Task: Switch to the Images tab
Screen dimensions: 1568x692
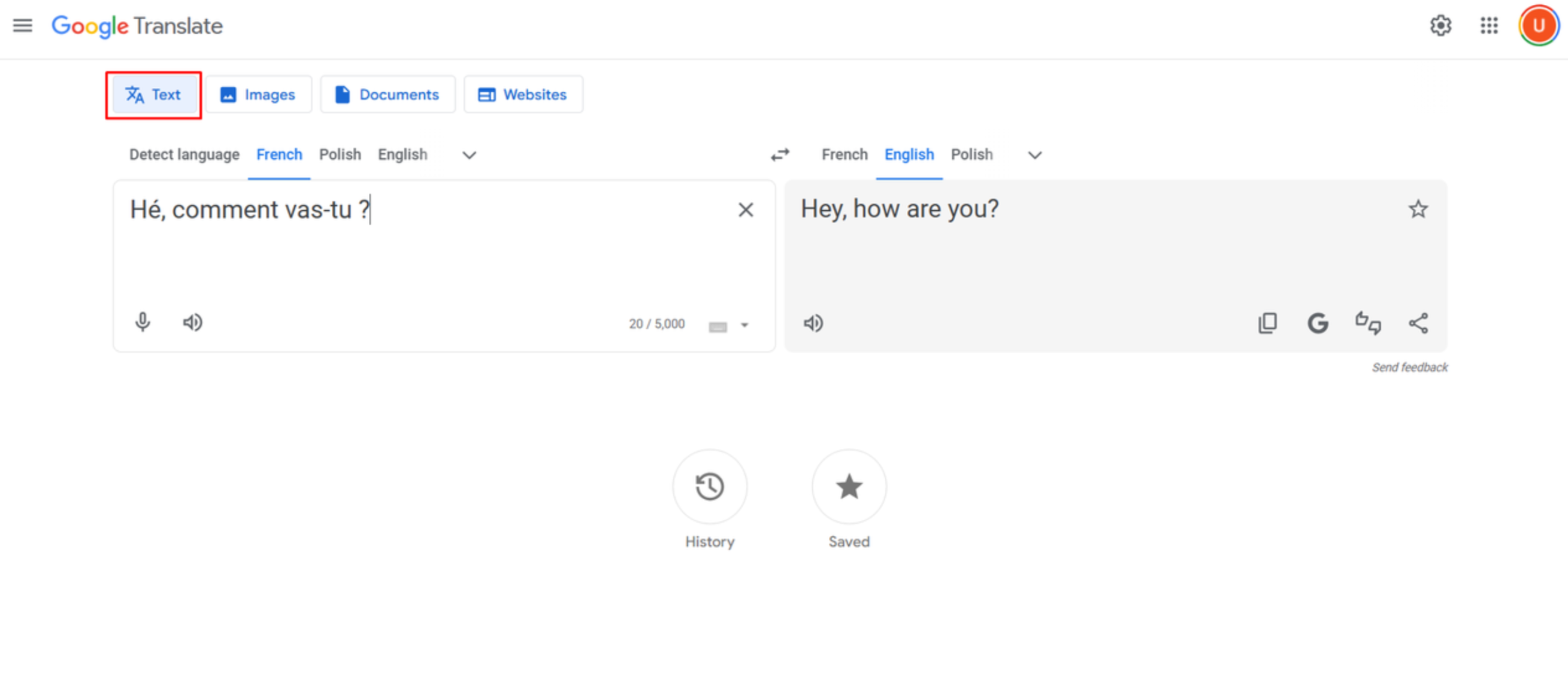Action: [x=258, y=95]
